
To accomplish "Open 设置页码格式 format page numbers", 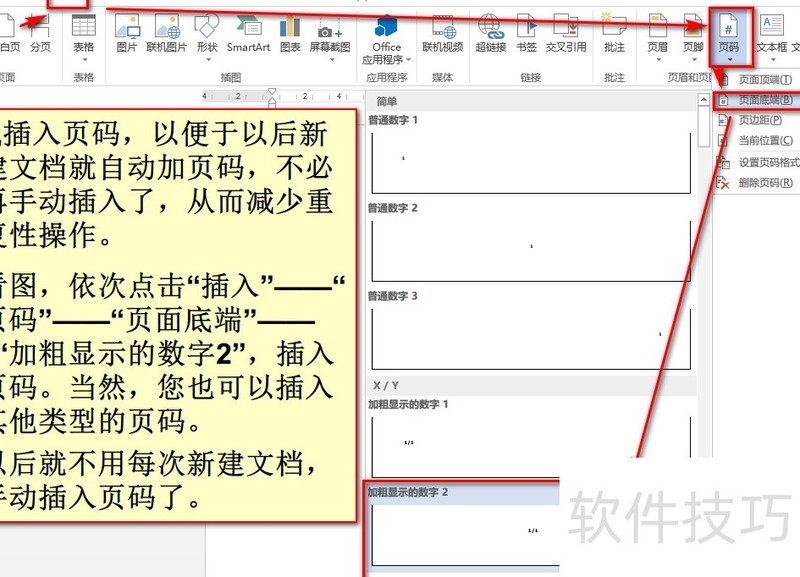I will [x=757, y=162].
